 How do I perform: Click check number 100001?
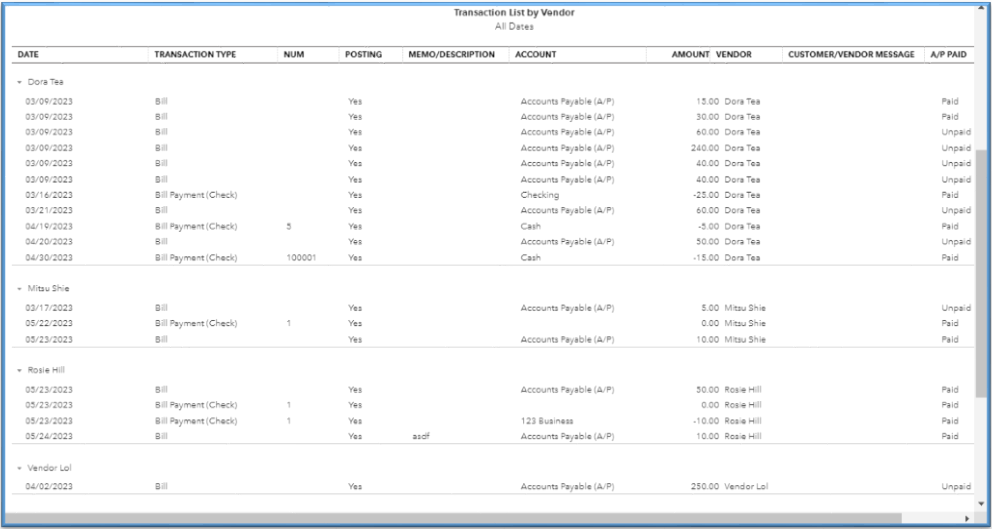(x=301, y=258)
